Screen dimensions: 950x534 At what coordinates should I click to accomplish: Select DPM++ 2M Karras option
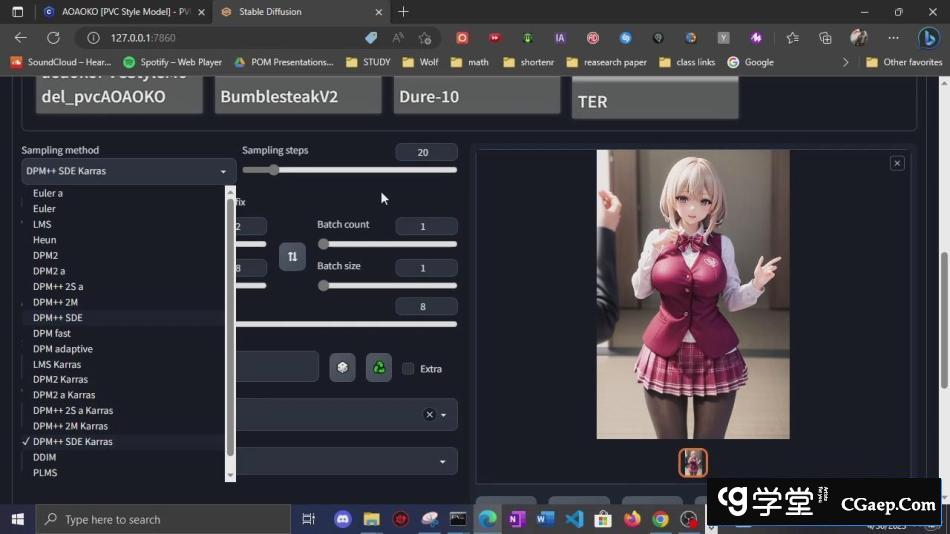(x=72, y=426)
